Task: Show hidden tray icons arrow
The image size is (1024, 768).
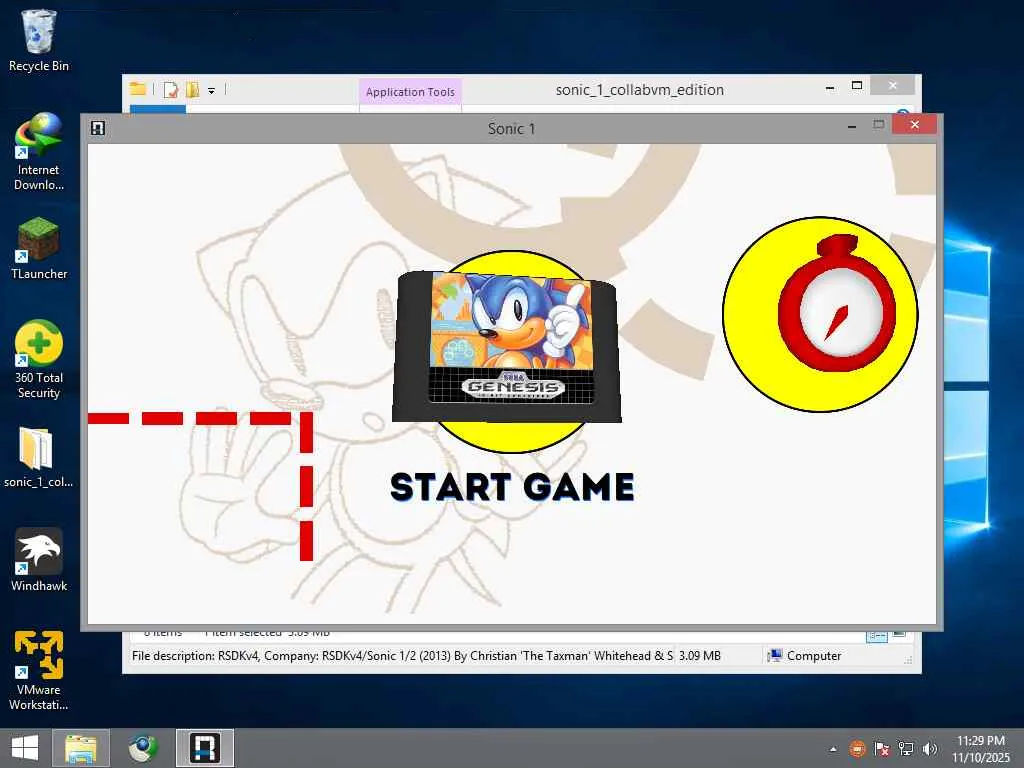Action: click(x=833, y=749)
